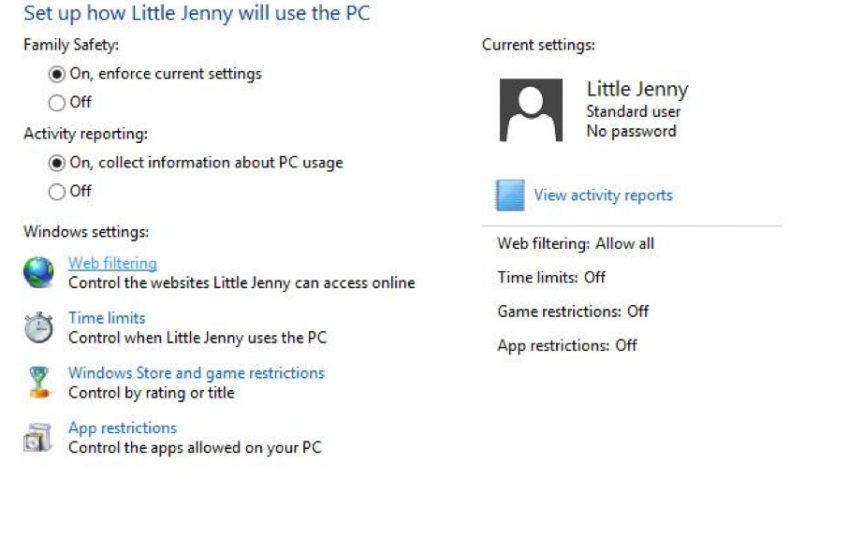Open the App restrictions link
Screen dimensions: 848x536
tap(122, 428)
